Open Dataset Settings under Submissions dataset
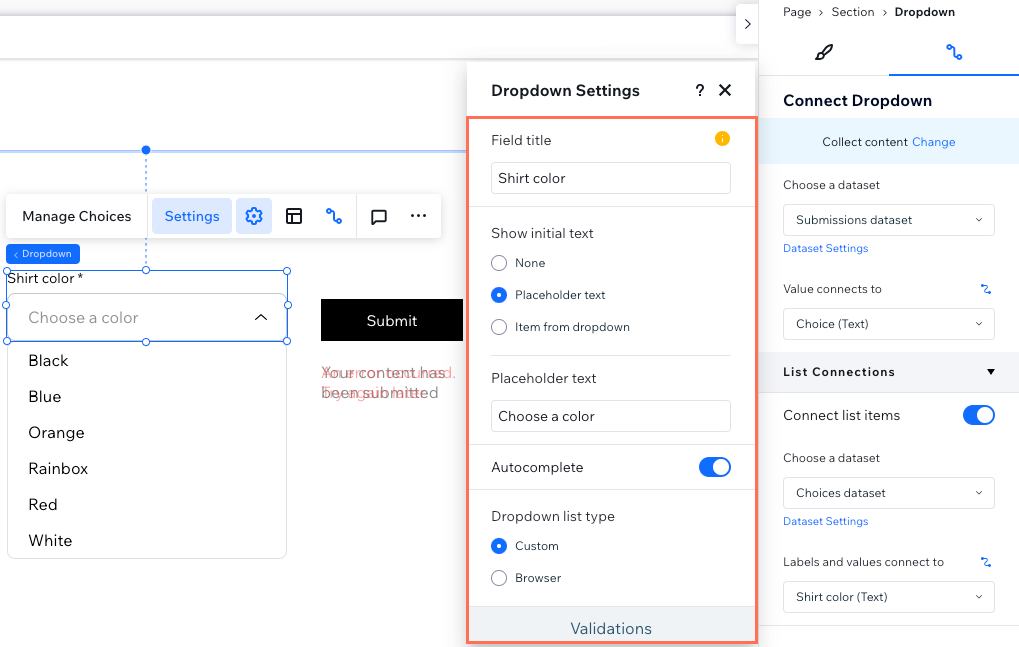The height and width of the screenshot is (647, 1019). [x=825, y=248]
